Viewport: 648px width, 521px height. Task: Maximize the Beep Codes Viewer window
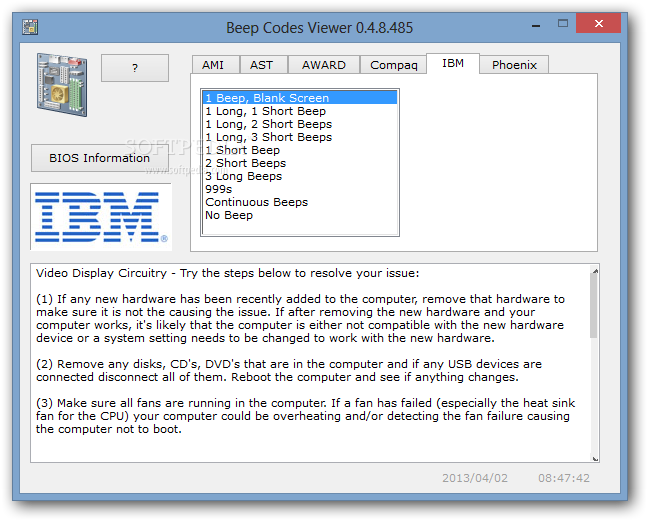[x=562, y=24]
